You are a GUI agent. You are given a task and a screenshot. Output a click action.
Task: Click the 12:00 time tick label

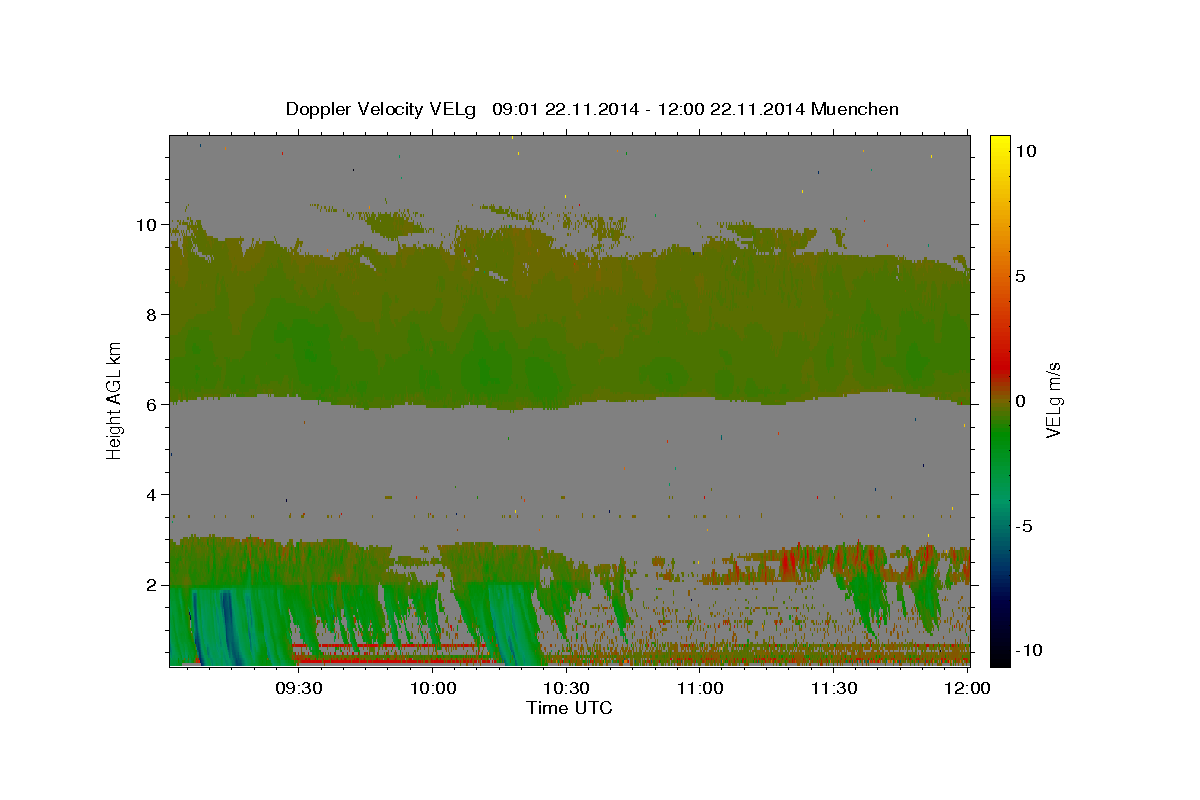[967, 688]
